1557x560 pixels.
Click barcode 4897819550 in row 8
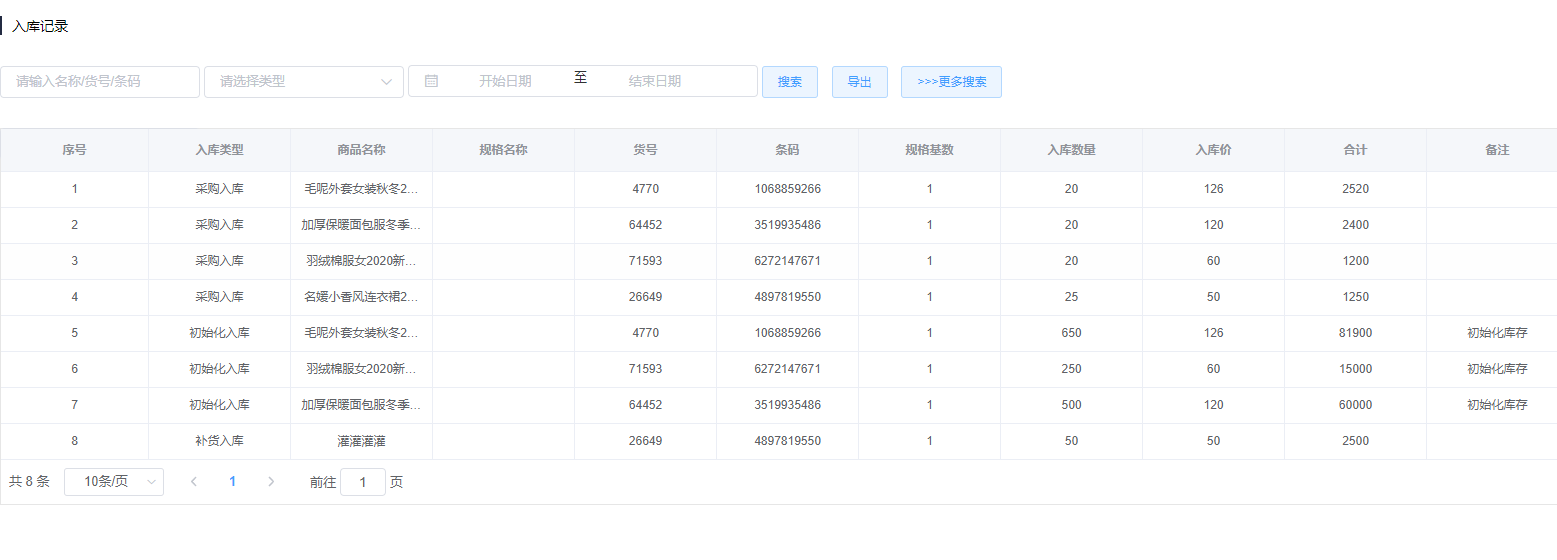click(x=788, y=441)
